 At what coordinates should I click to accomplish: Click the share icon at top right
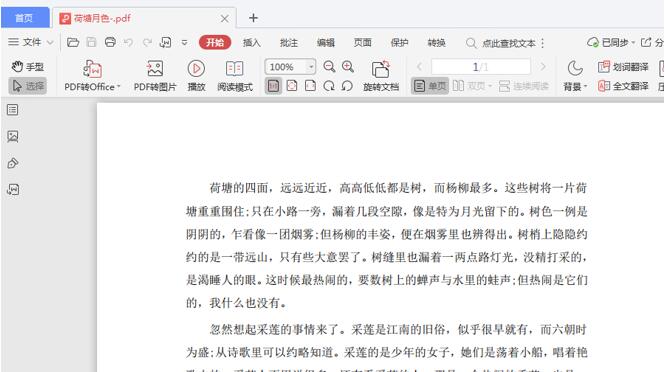(x=646, y=42)
